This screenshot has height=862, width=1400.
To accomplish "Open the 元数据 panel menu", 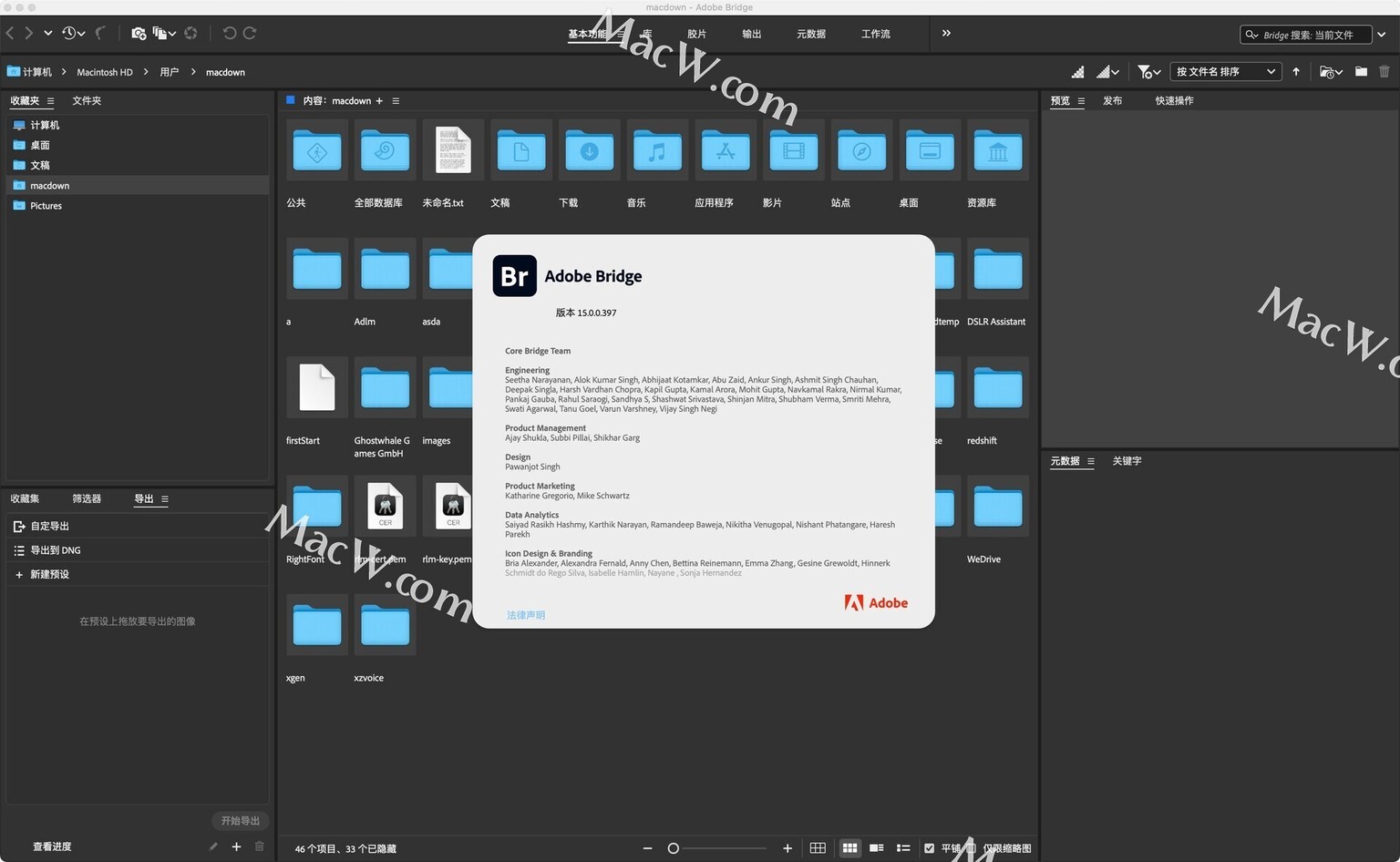I will pos(1090,461).
